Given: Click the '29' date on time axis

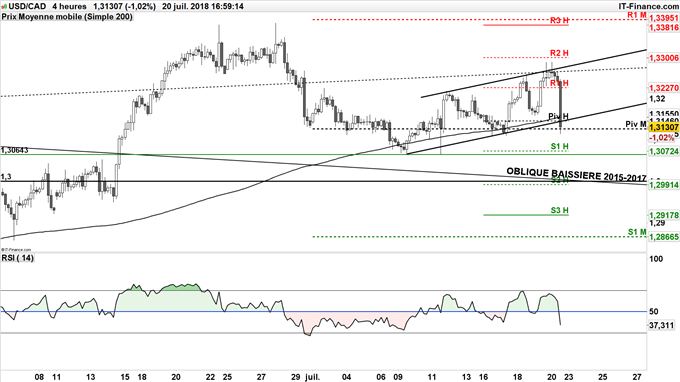Looking at the screenshot, I should [295, 377].
